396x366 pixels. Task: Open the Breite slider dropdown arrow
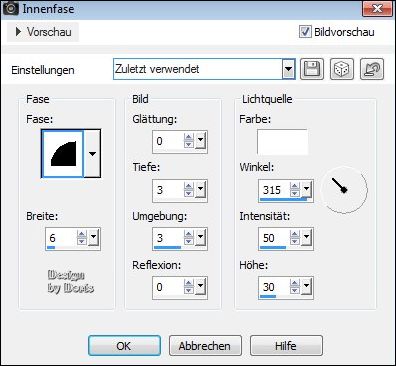94,237
